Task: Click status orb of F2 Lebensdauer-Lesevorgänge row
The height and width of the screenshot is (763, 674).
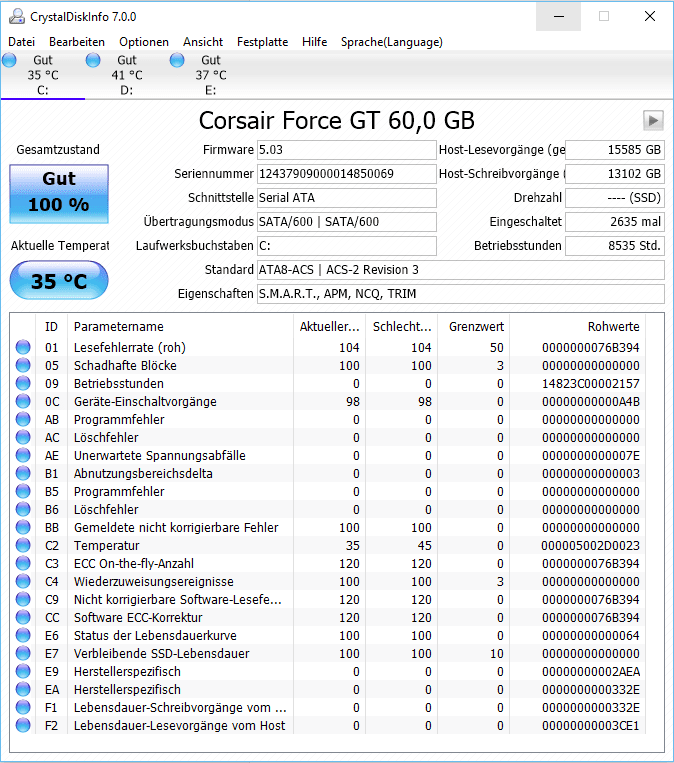Action: point(23,726)
